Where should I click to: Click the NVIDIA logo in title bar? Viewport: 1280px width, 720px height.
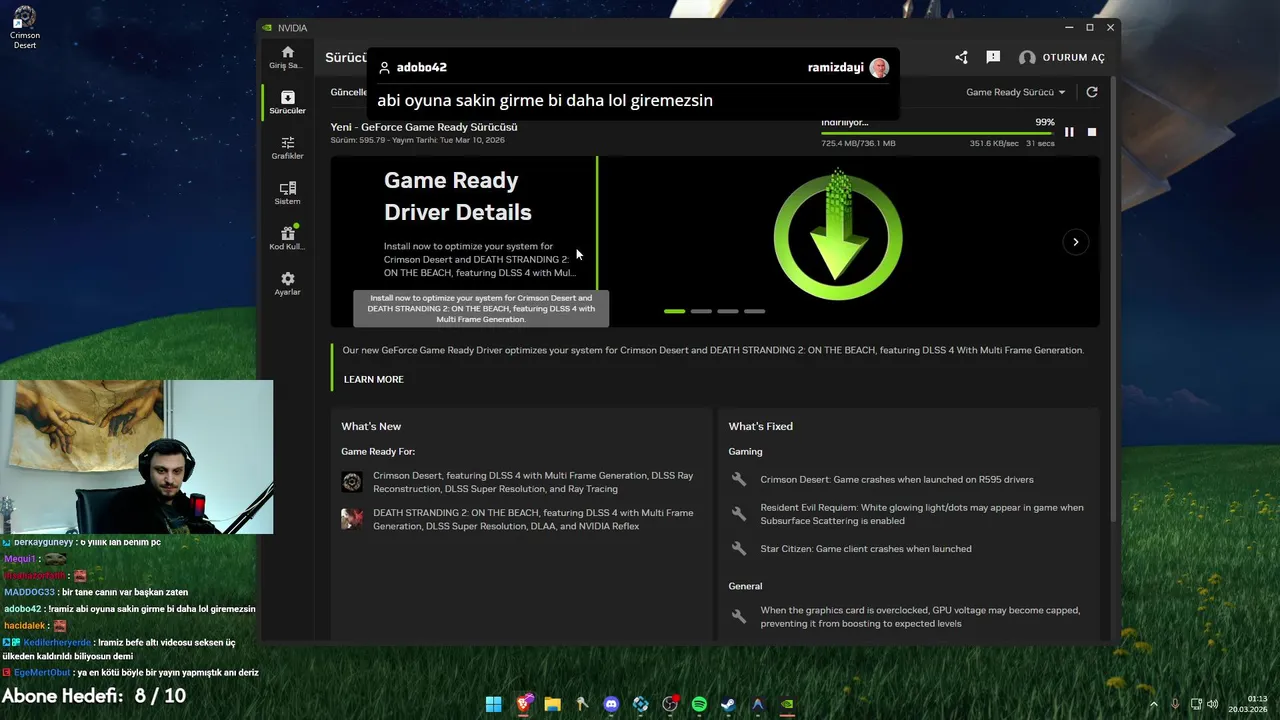pos(267,28)
